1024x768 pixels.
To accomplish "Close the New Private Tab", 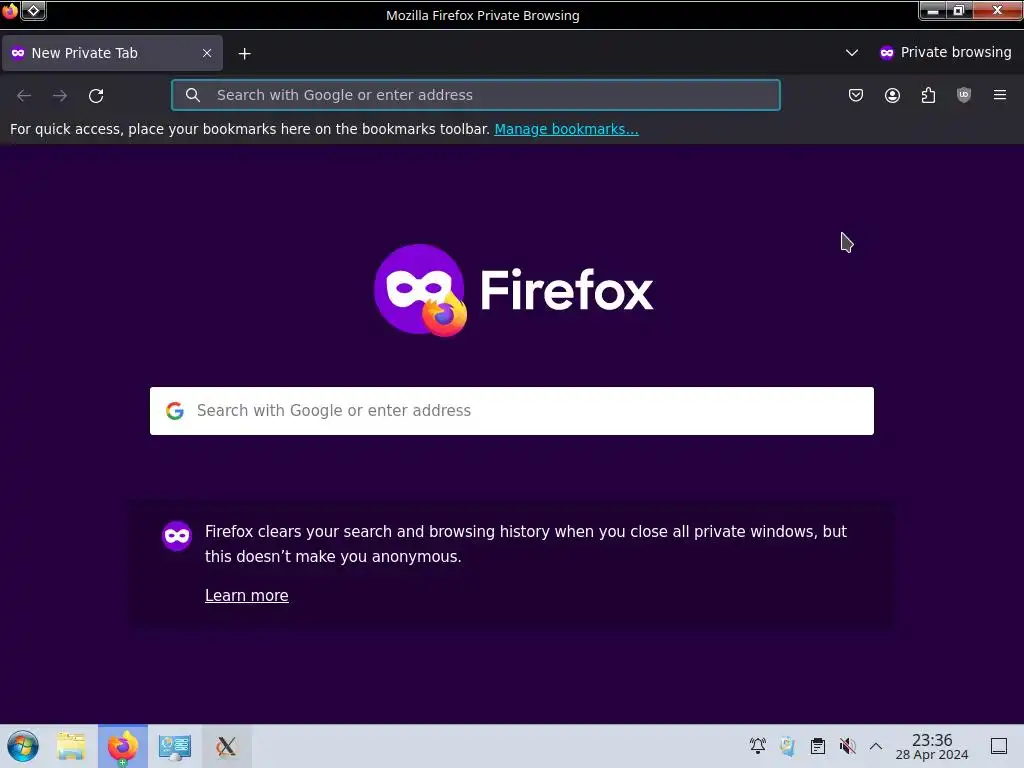I will click(207, 53).
